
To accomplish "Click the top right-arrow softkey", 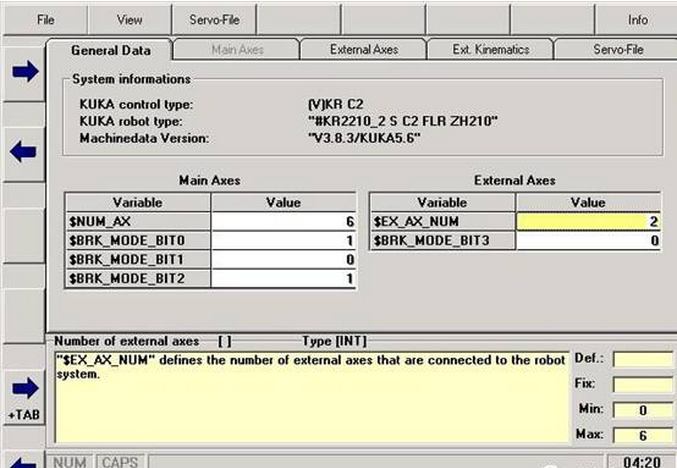I will coord(25,71).
